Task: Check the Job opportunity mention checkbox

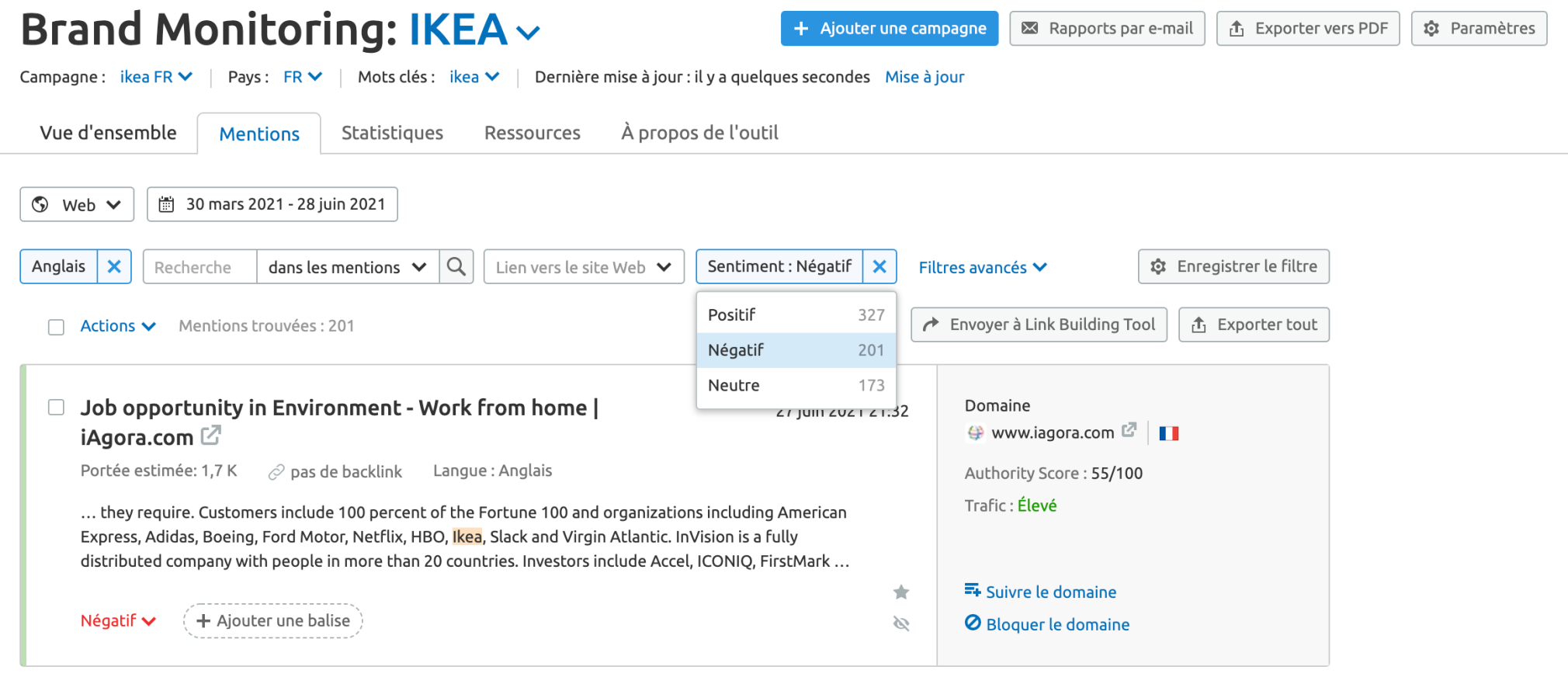Action: 56,407
